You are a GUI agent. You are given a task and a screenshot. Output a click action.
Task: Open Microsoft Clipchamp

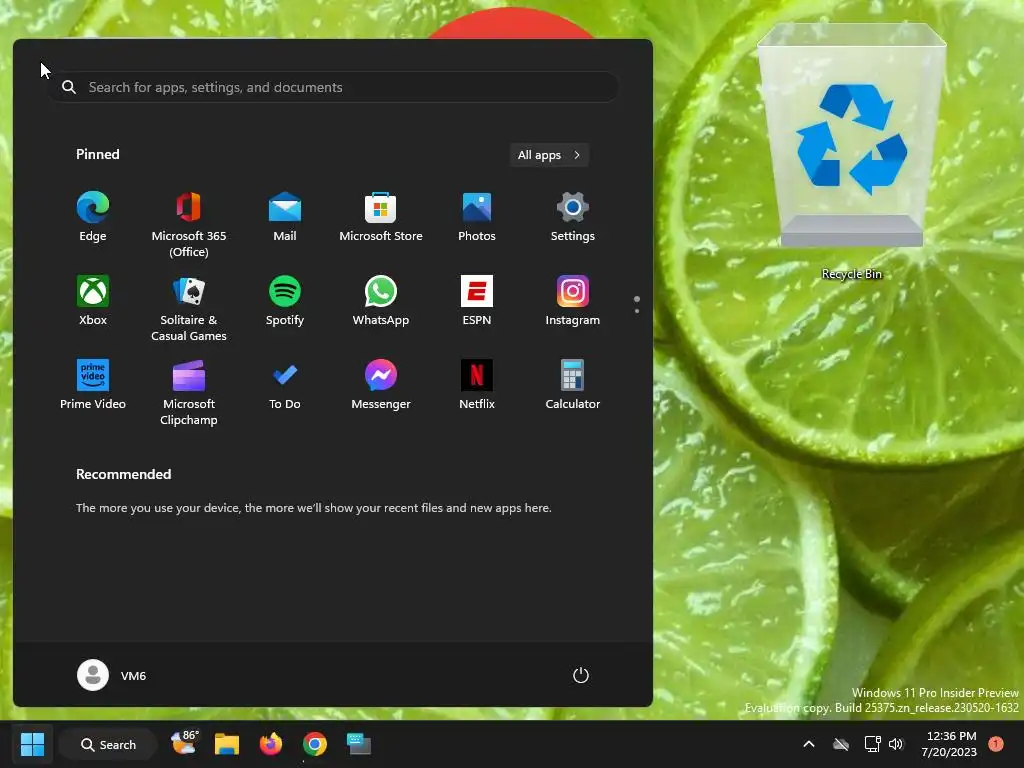[x=189, y=392]
